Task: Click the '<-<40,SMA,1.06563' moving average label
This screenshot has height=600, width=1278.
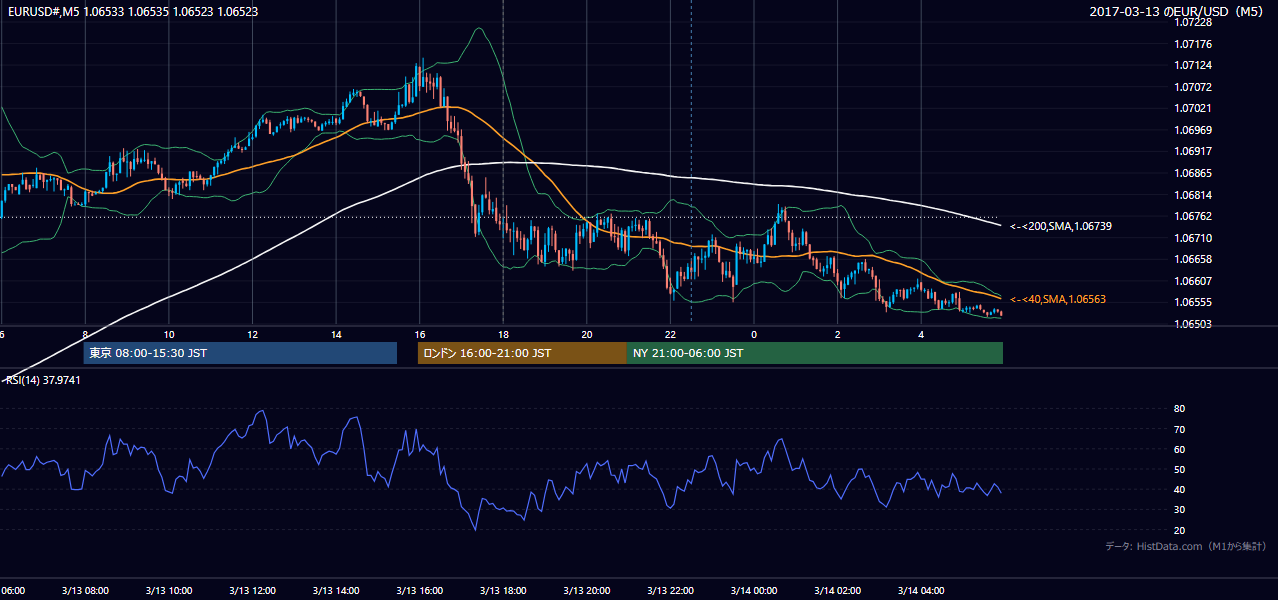Action: (1058, 299)
